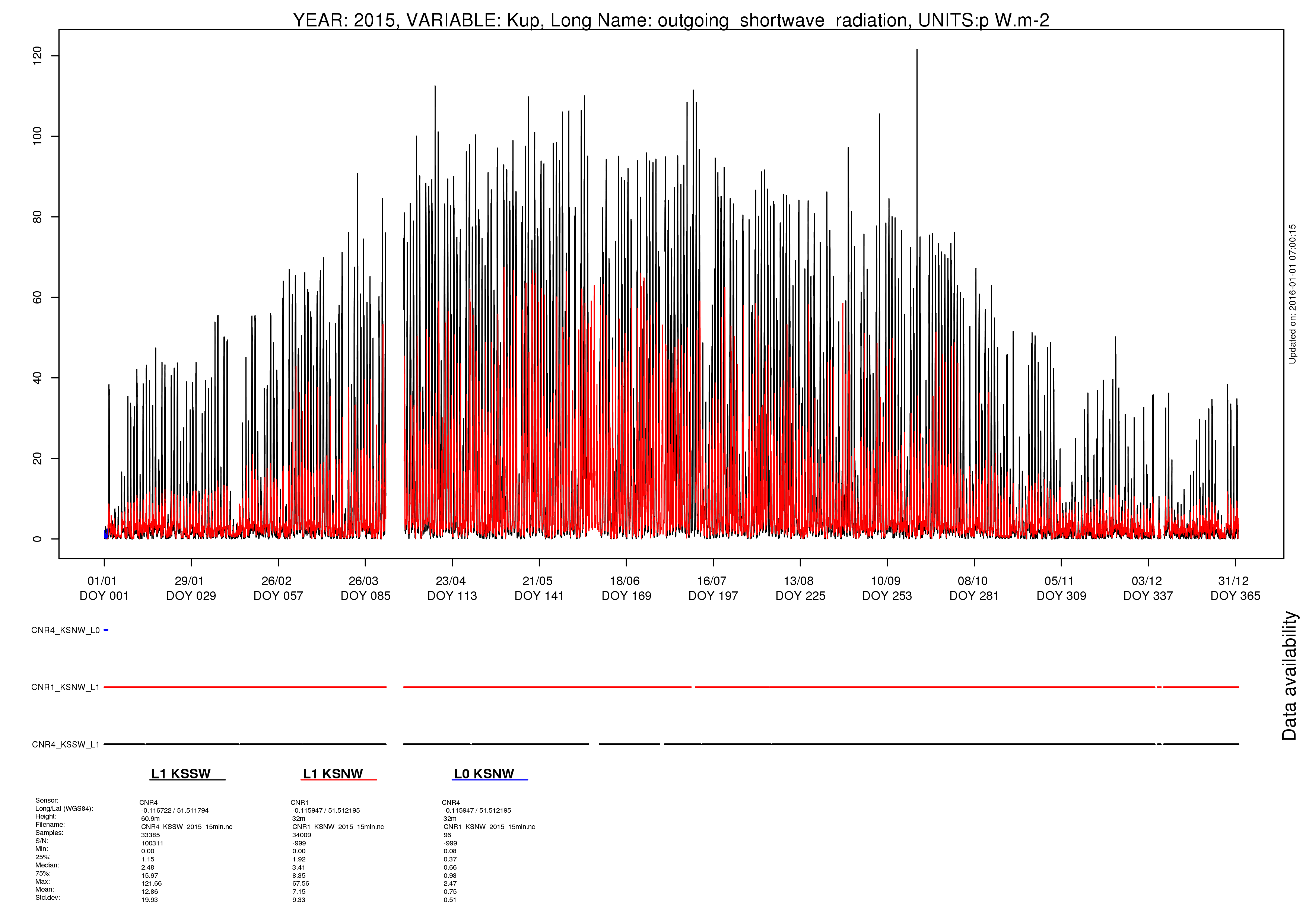Click the mean value 12.86
Viewport: 1306px width, 924px height.
tap(150, 892)
